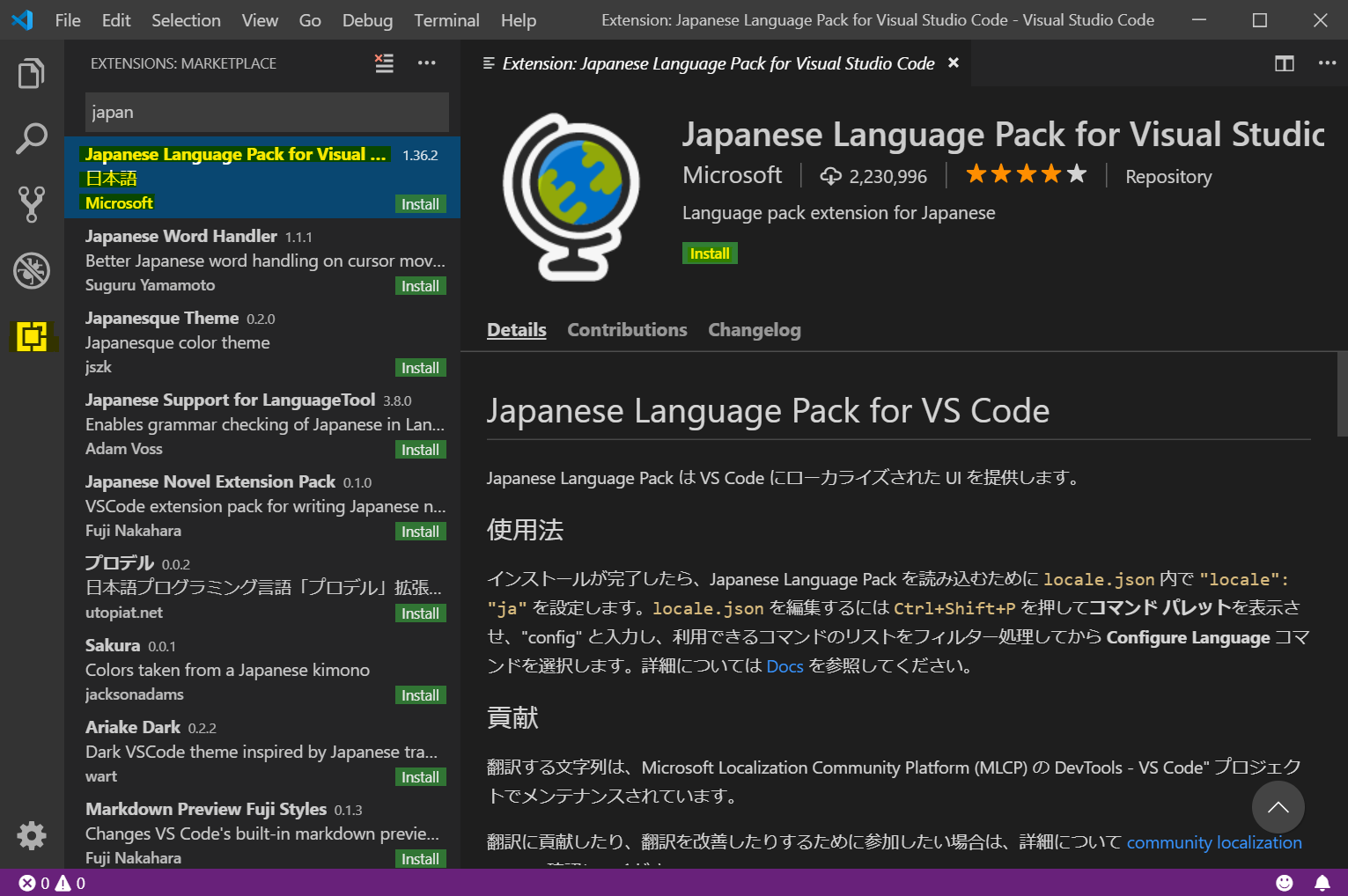Switch to the Changelog tab
This screenshot has width=1348, height=896.
tap(754, 329)
